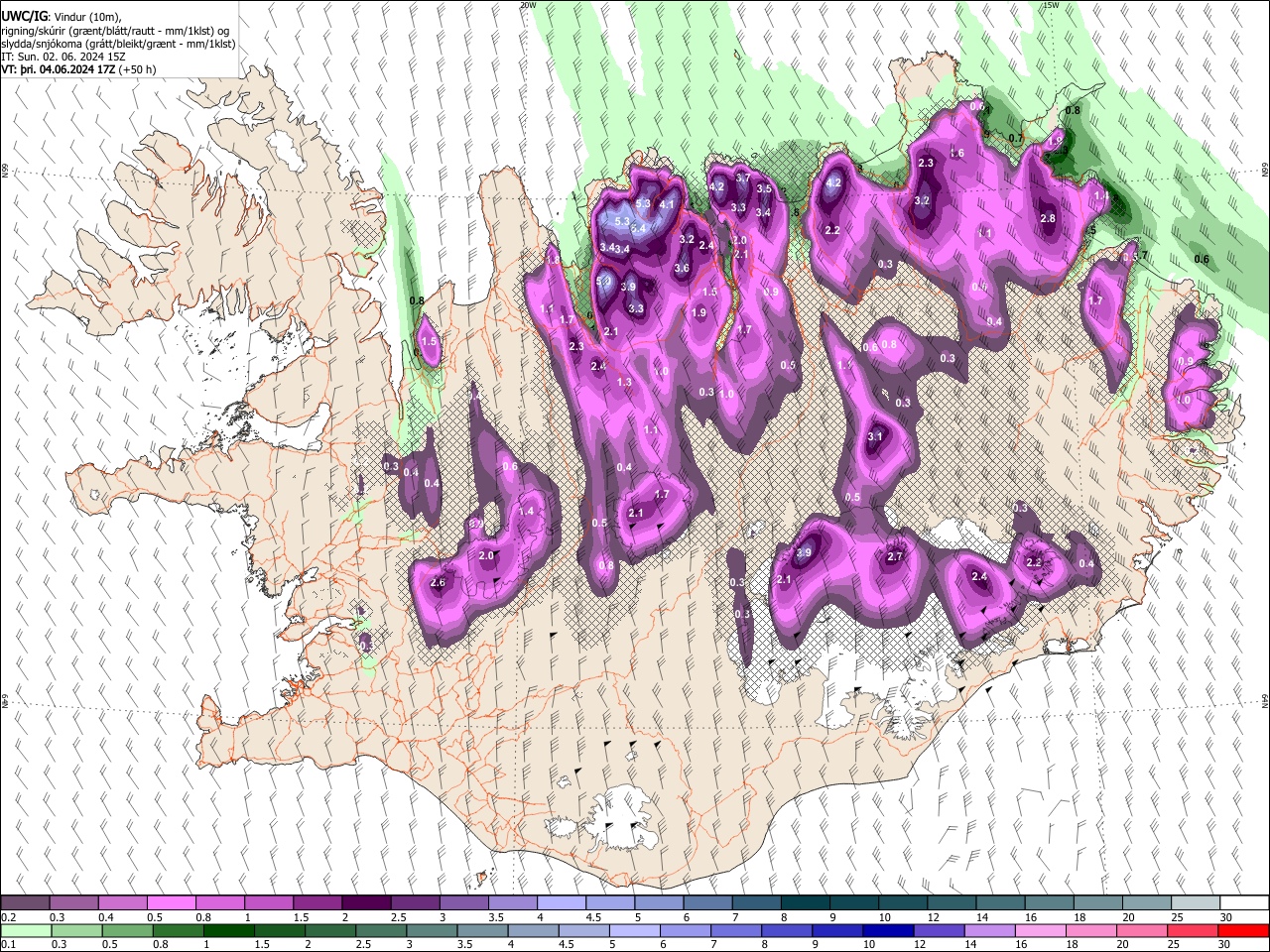1270x952 pixels.
Task: Select the pale green 0.1 swatch in lower legend
Action: pyautogui.click(x=24, y=930)
